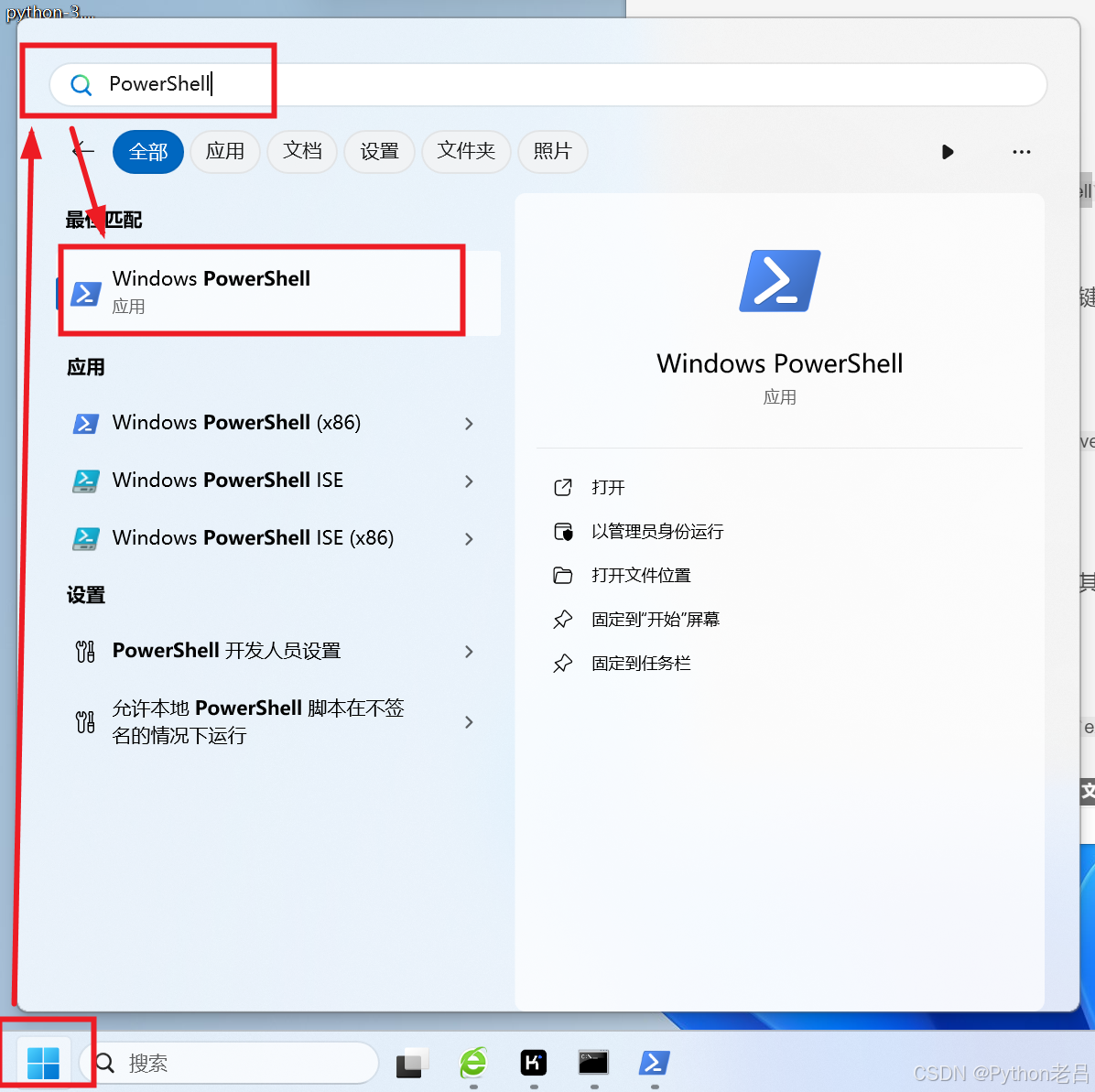Screen dimensions: 1095x1092
Task: Click the taskbar 搜索 search box
Action: pos(229,1064)
